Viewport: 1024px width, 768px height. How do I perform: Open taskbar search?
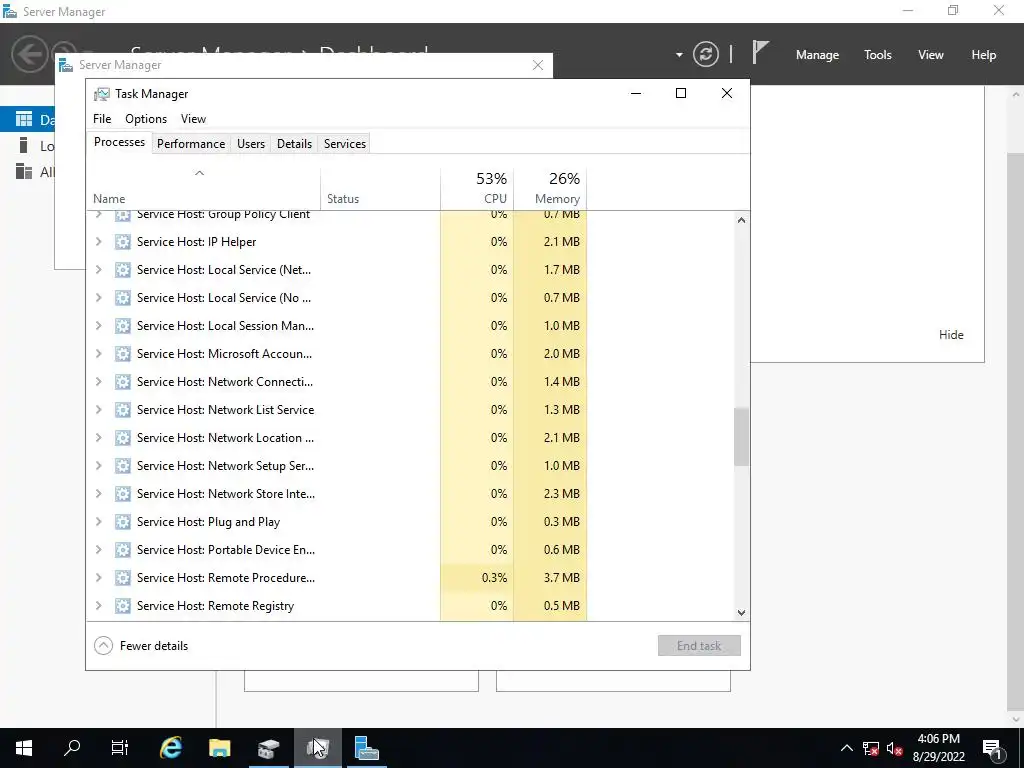72,748
